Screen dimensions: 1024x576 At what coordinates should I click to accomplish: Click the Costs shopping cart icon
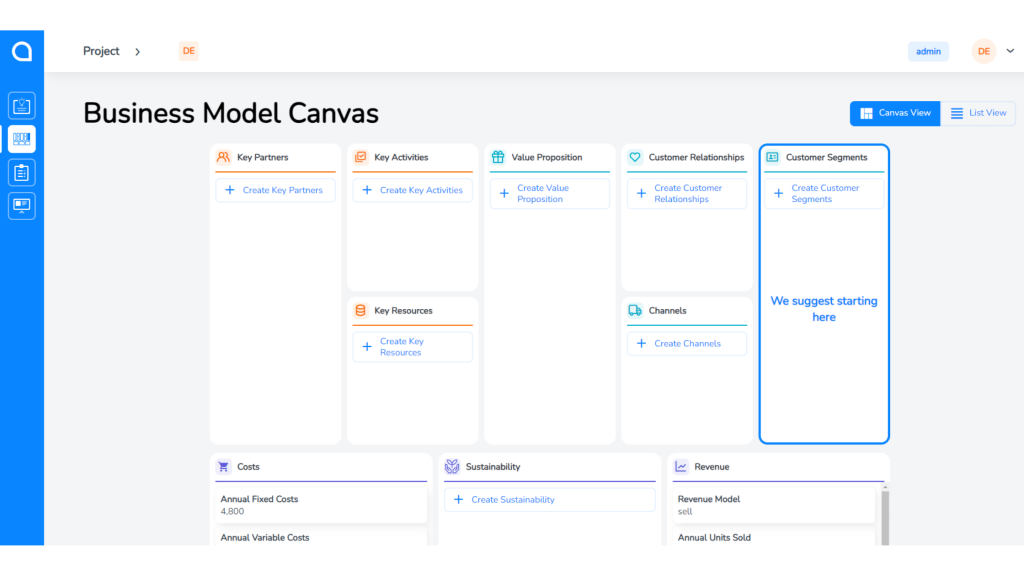[x=224, y=467]
